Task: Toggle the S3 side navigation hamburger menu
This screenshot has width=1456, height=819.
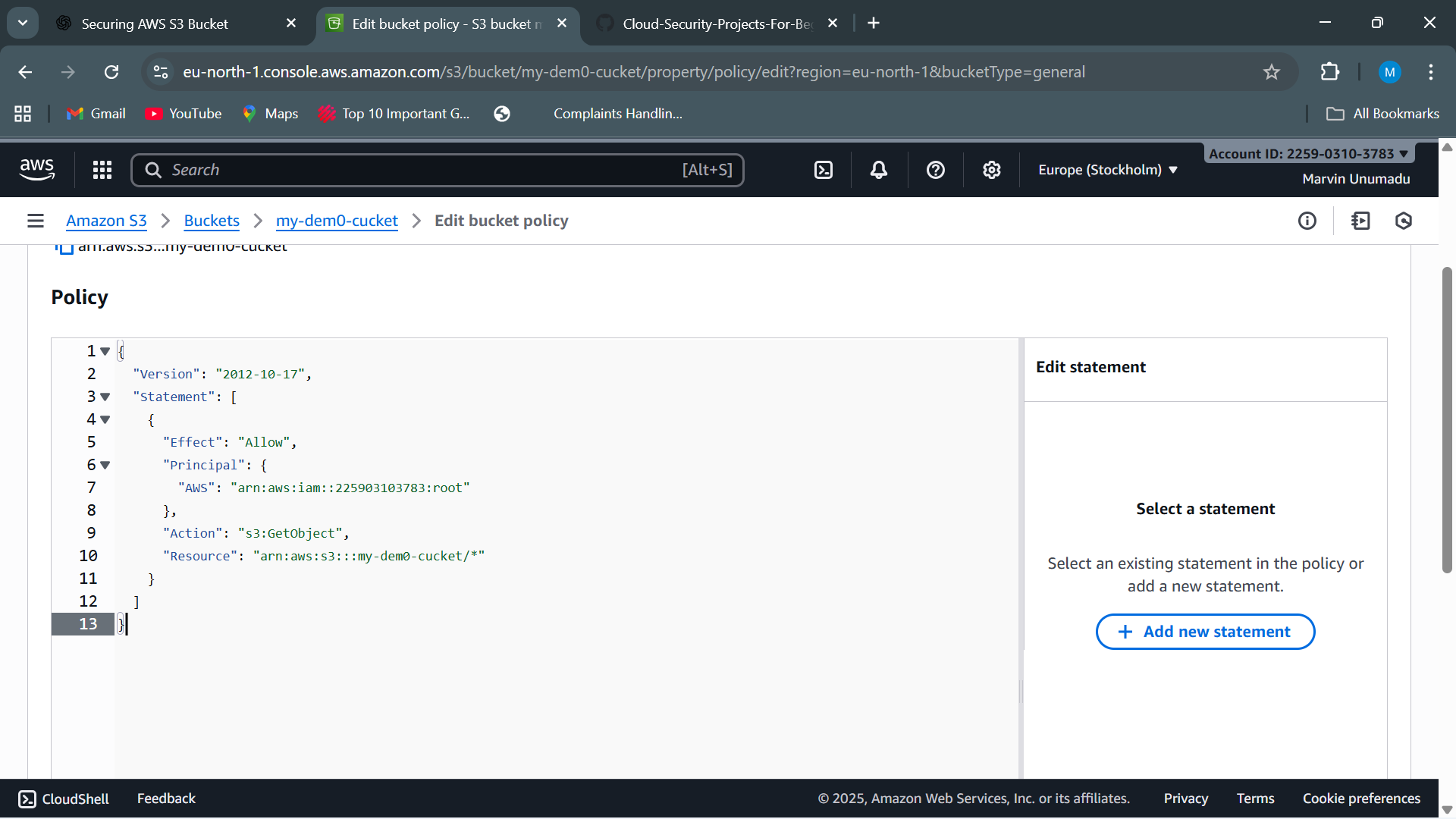Action: pyautogui.click(x=36, y=221)
